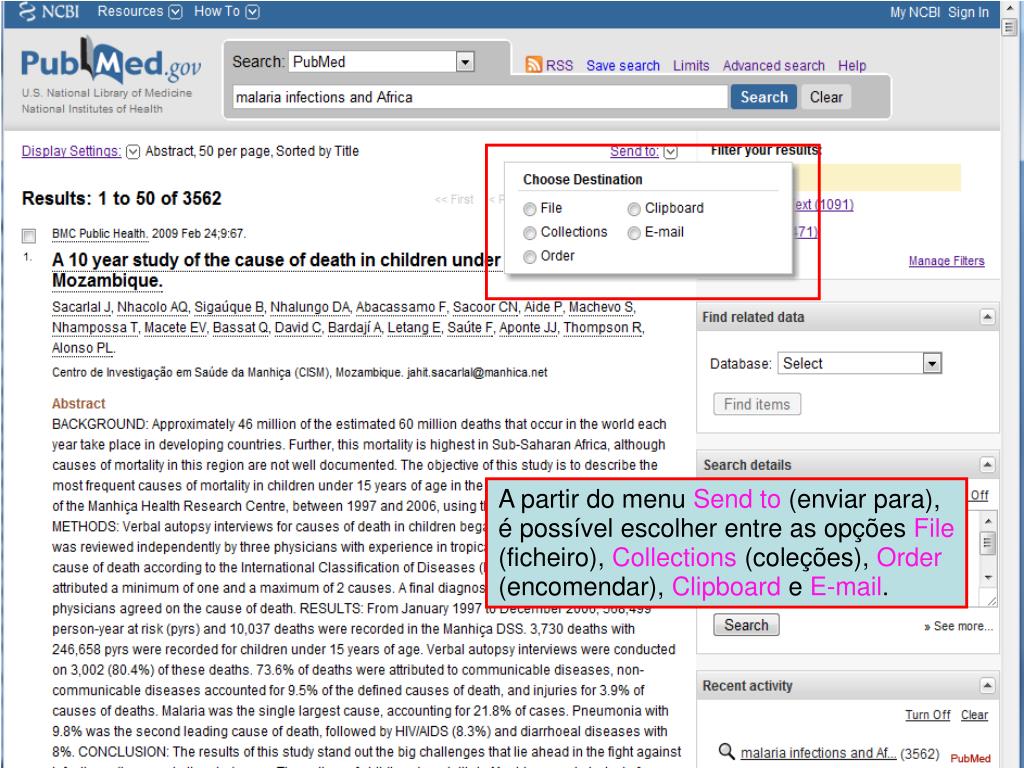Open recent search malaria infections and Af...
The width and height of the screenshot is (1024, 768).
pos(818,753)
